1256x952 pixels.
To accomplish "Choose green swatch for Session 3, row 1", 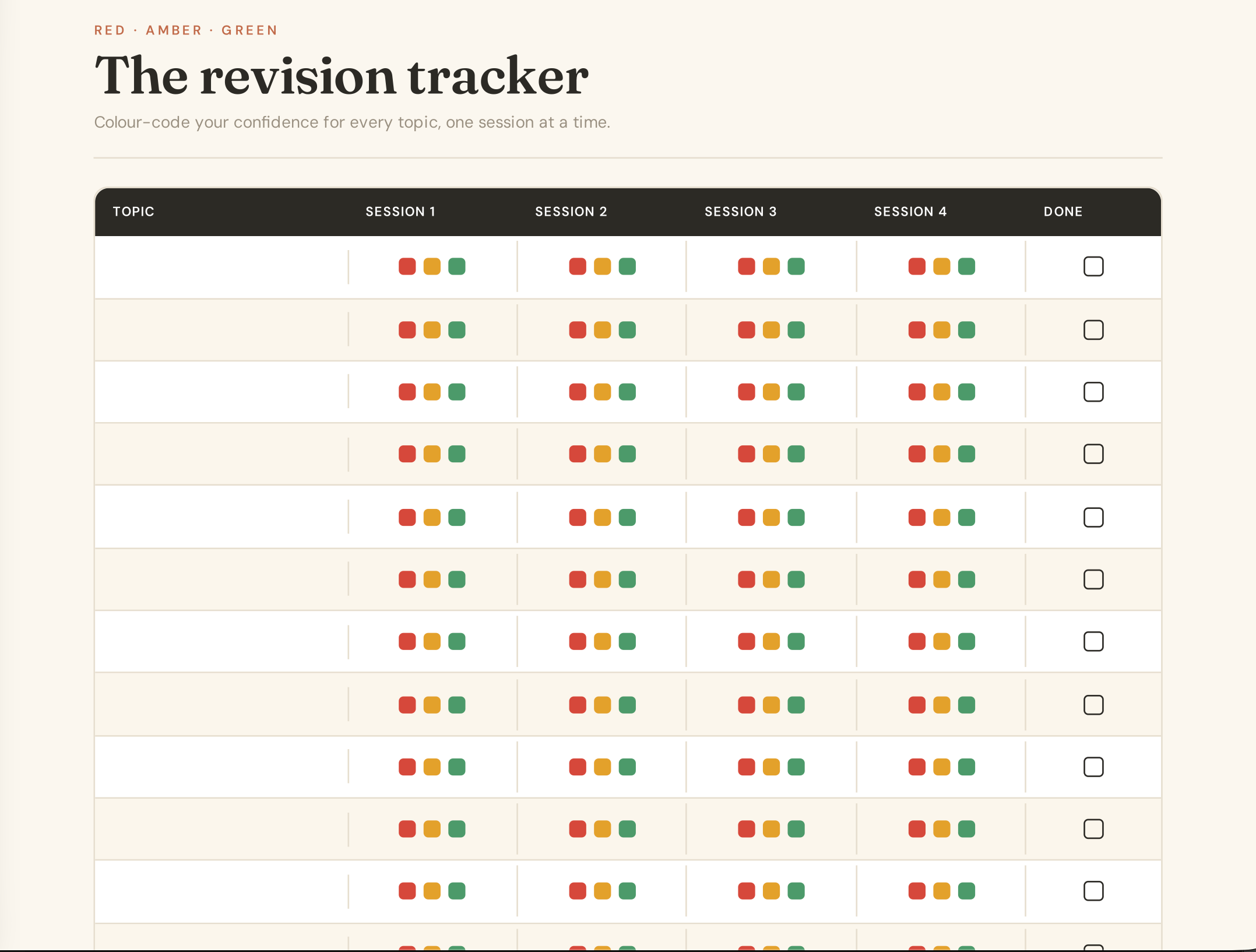I will click(796, 266).
